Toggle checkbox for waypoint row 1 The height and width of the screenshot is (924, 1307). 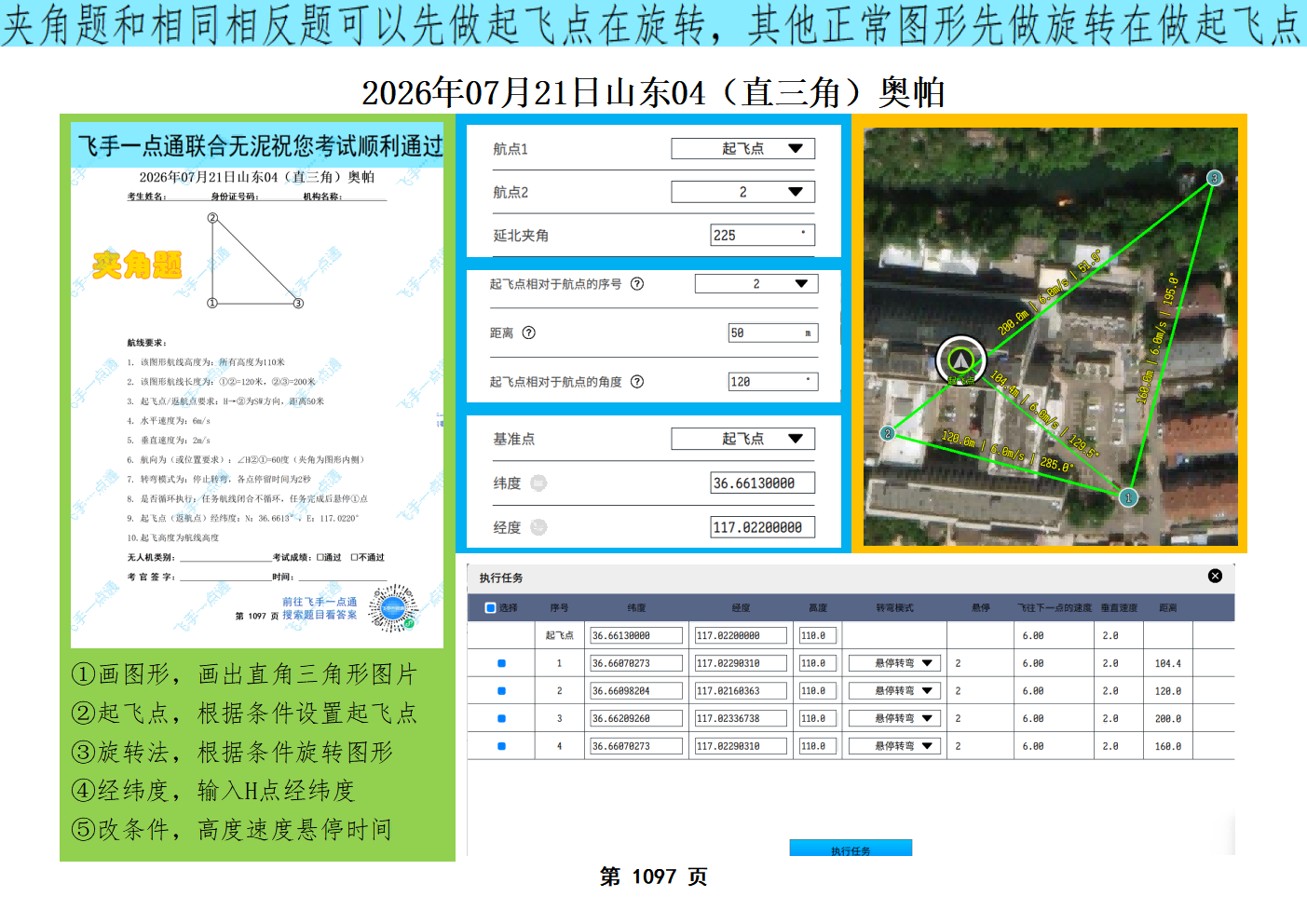point(501,663)
